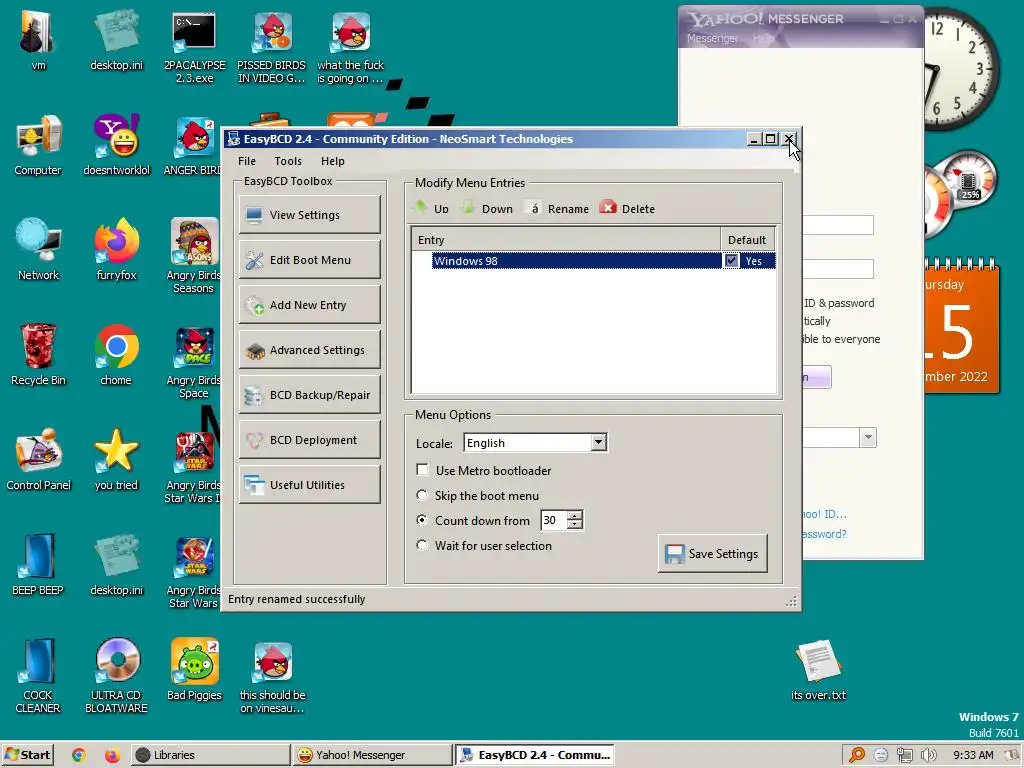Move entry Down in boot menu
This screenshot has width=1024, height=768.
[x=487, y=208]
